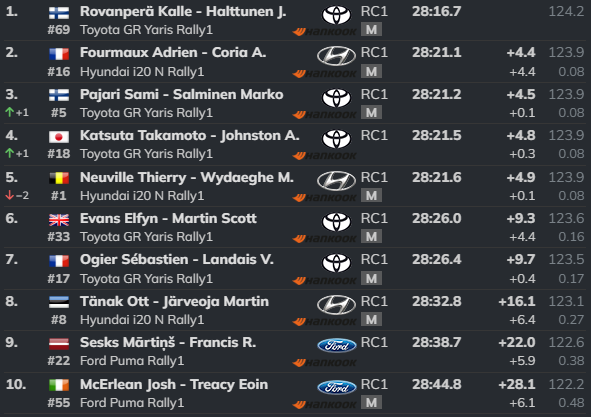The width and height of the screenshot is (591, 417).
Task: Click the M badge in Tänak's row
Action: (x=371, y=320)
